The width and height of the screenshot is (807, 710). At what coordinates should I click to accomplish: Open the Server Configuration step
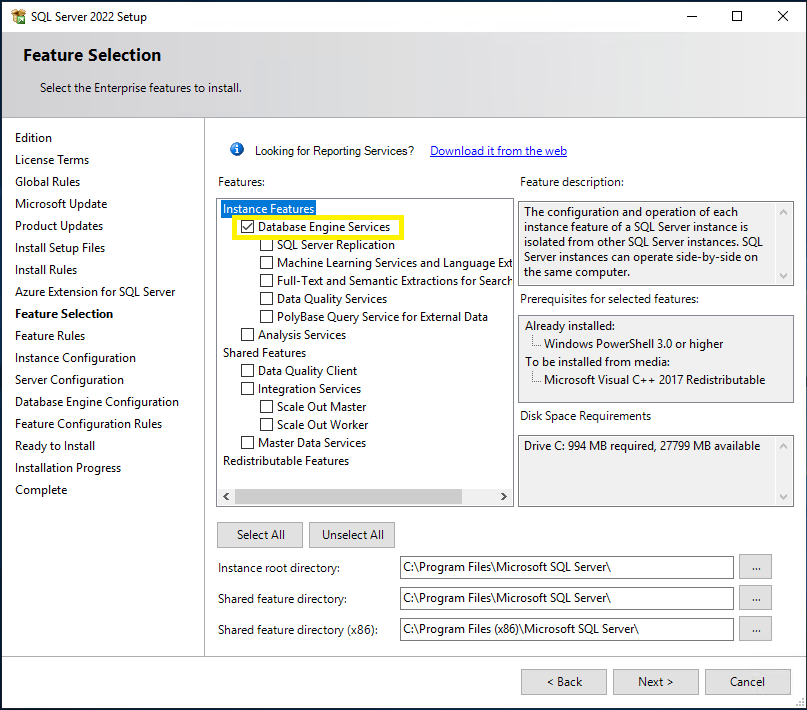(x=69, y=380)
